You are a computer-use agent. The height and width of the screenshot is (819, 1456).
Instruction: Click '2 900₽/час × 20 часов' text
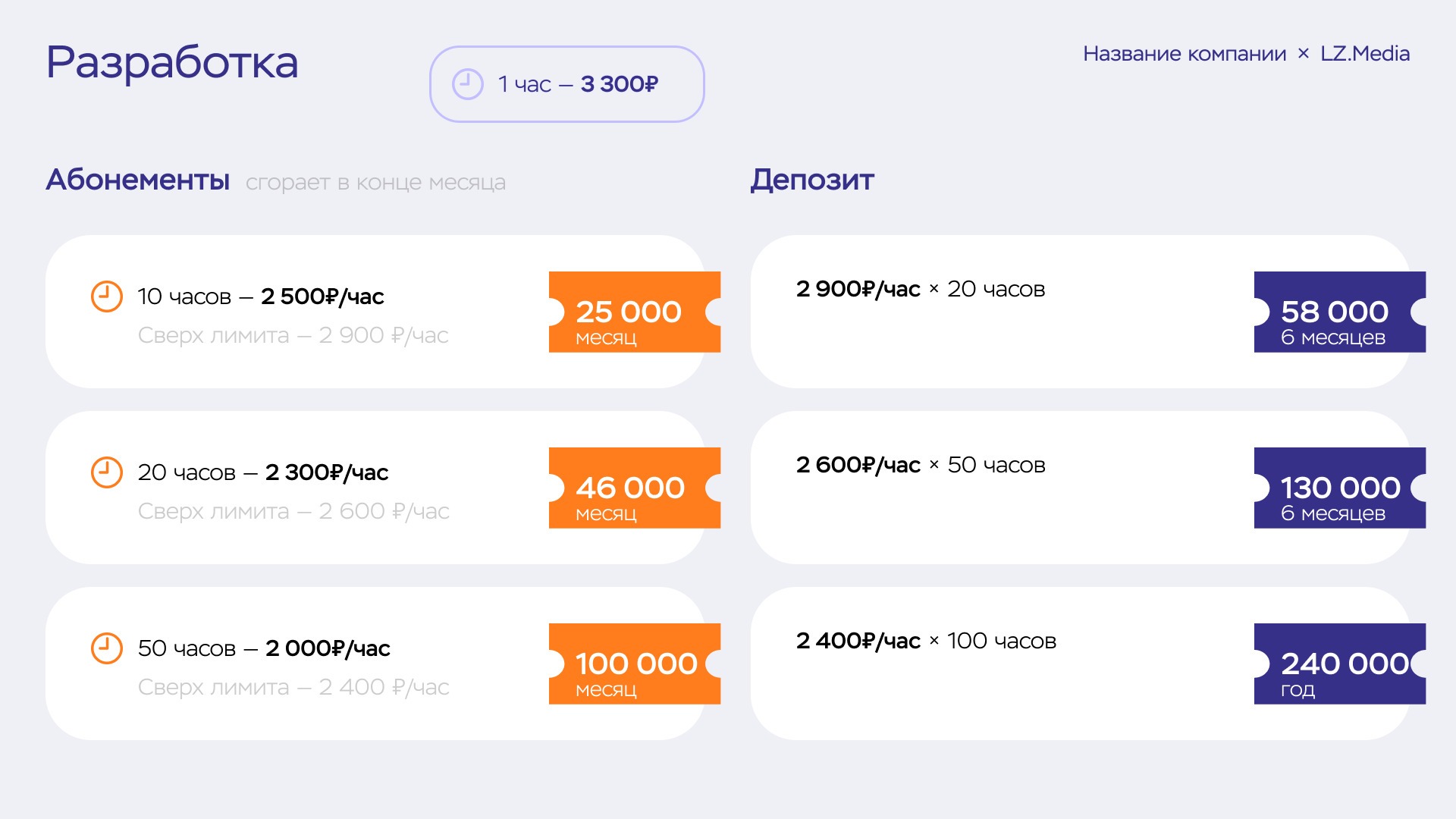[920, 289]
